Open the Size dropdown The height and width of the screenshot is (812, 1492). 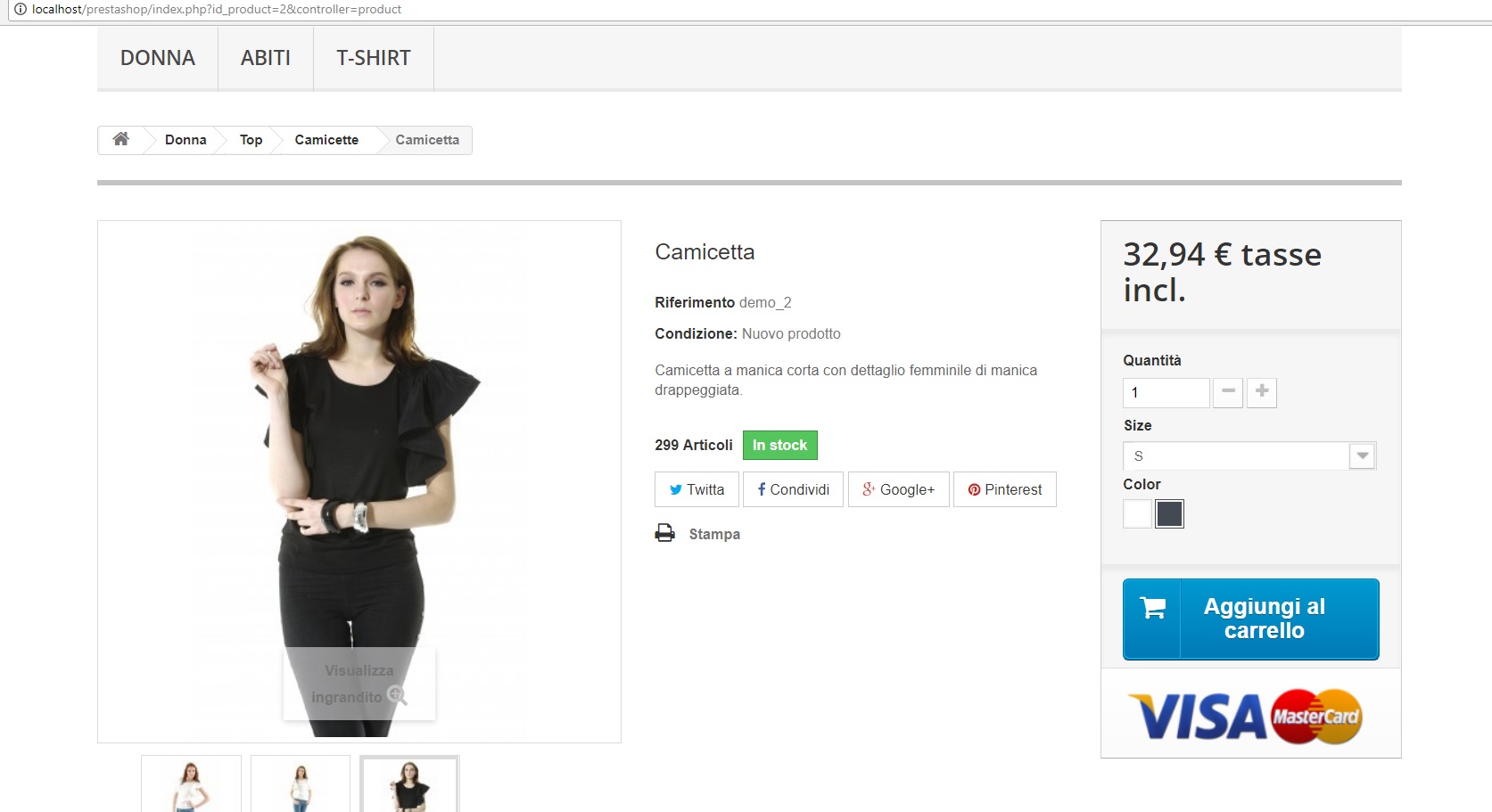coord(1249,455)
